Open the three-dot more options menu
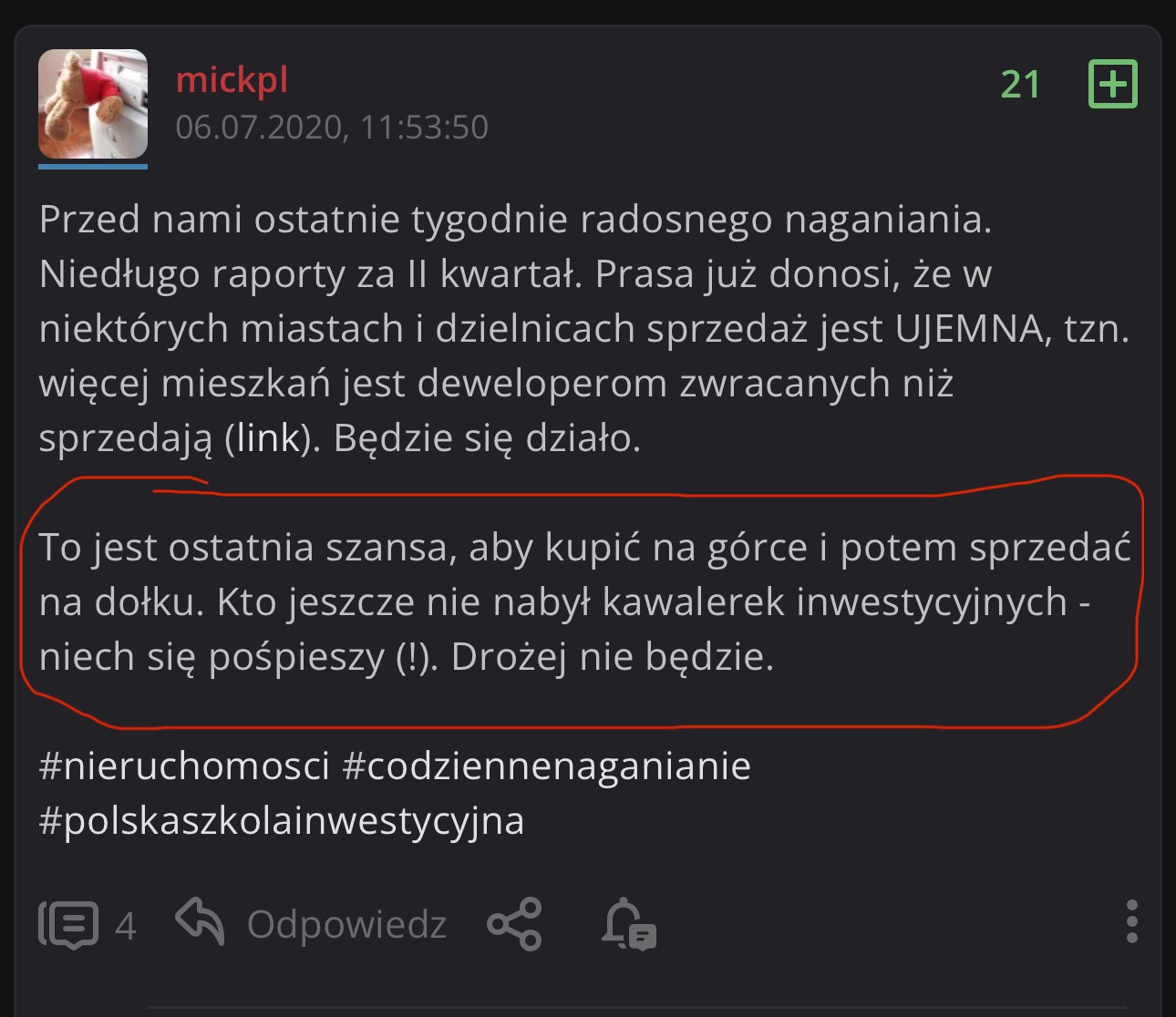 click(x=1131, y=921)
